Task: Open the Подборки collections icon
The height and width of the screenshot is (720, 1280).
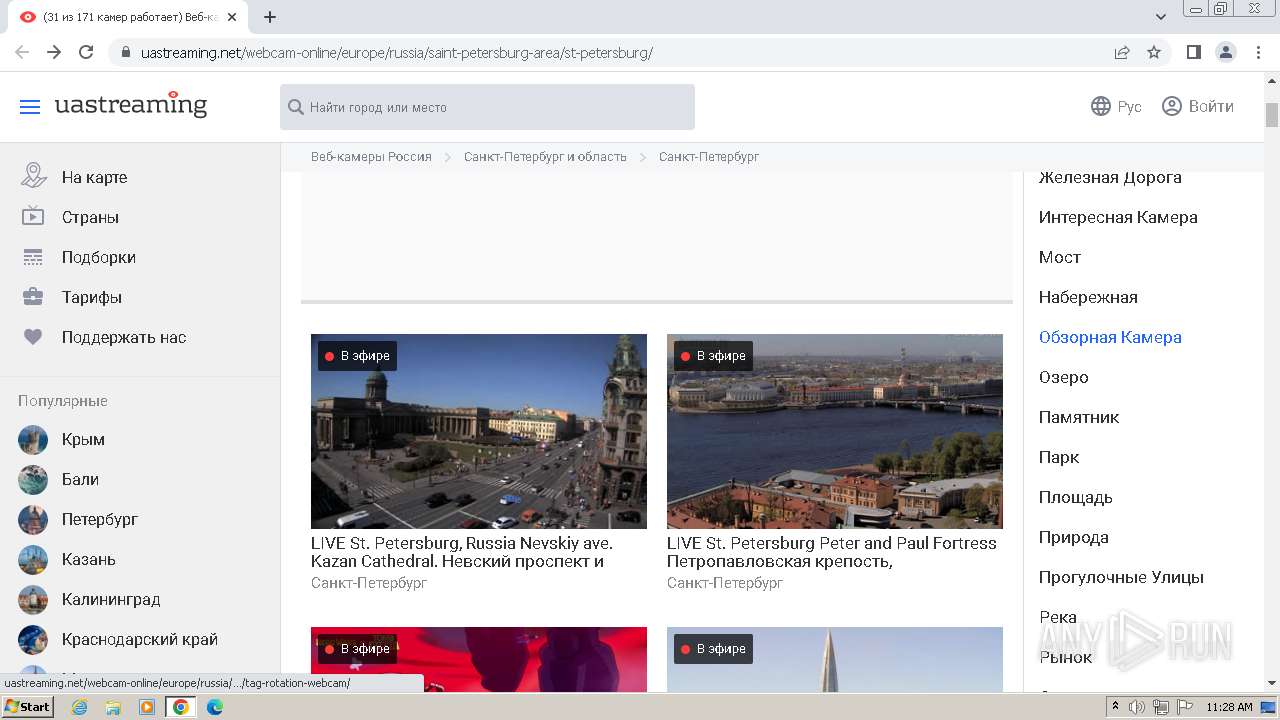Action: tap(33, 257)
